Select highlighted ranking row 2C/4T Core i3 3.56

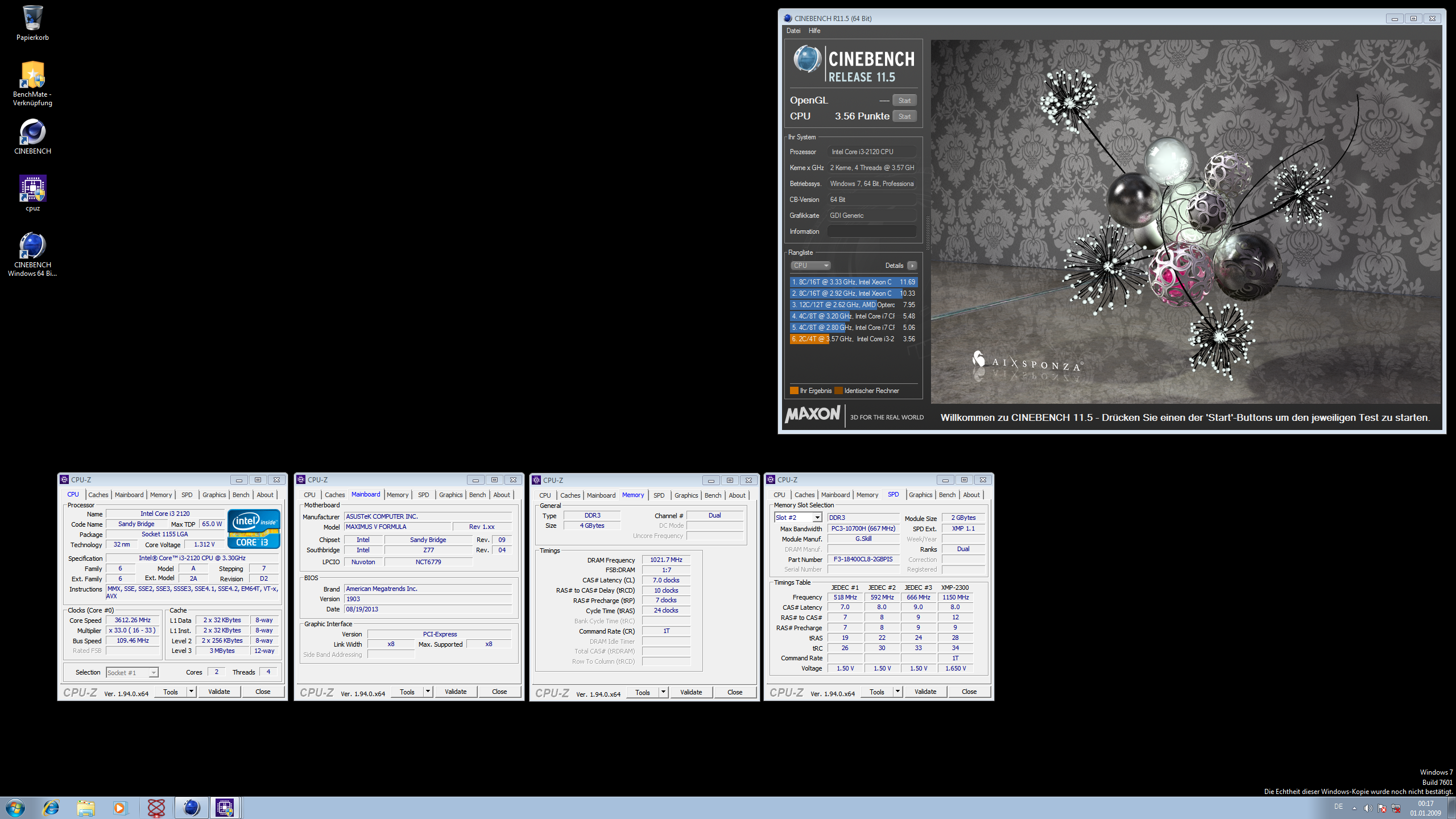(x=853, y=339)
